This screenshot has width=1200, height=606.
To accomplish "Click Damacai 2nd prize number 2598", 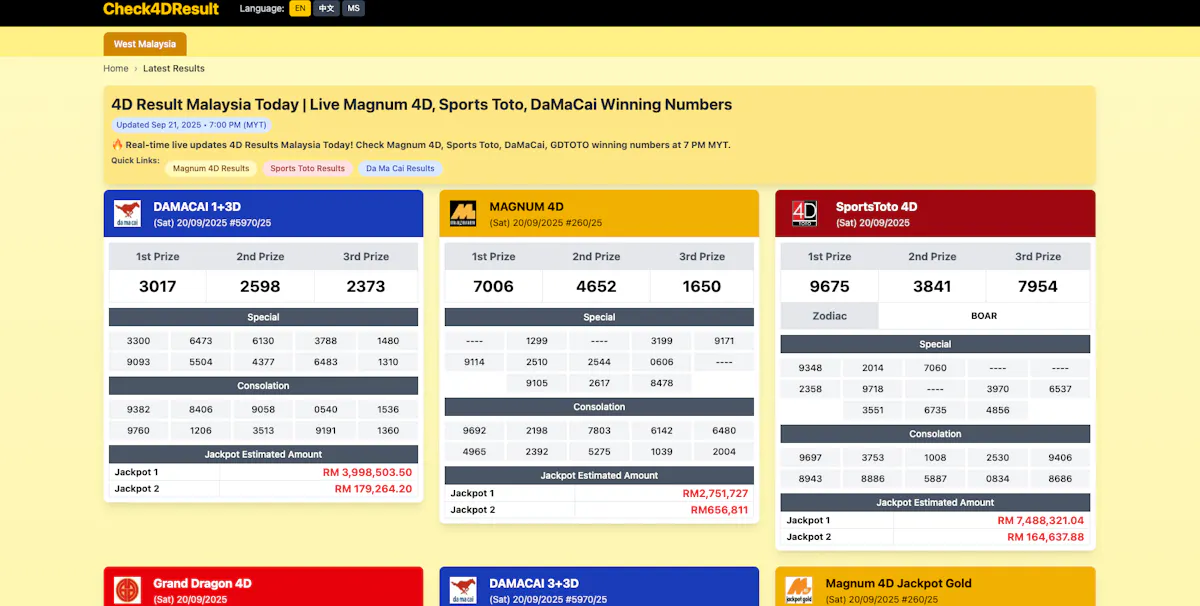I will tap(260, 286).
